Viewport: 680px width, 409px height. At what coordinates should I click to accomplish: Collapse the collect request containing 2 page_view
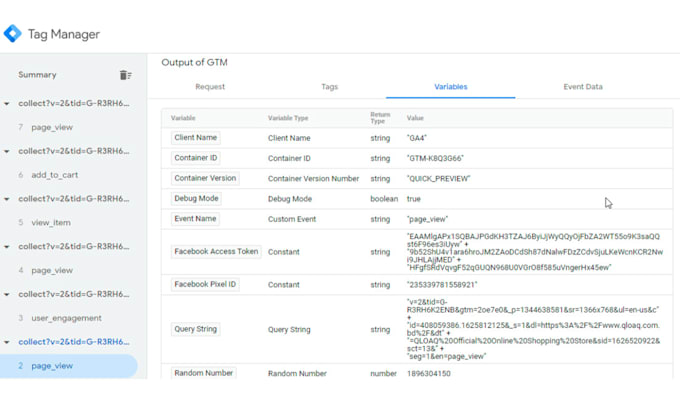click(x=7, y=342)
